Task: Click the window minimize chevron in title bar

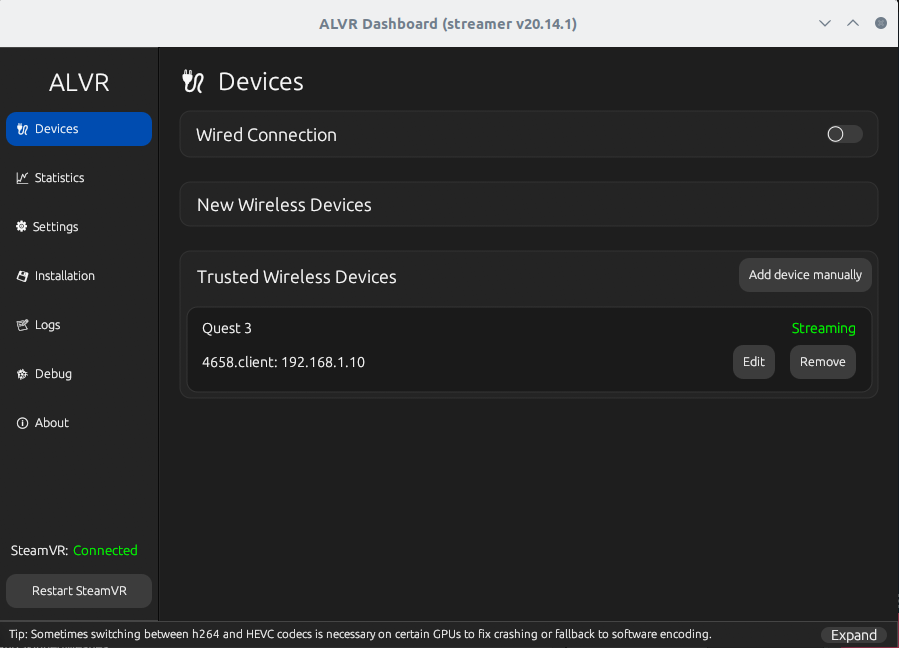Action: click(x=824, y=22)
